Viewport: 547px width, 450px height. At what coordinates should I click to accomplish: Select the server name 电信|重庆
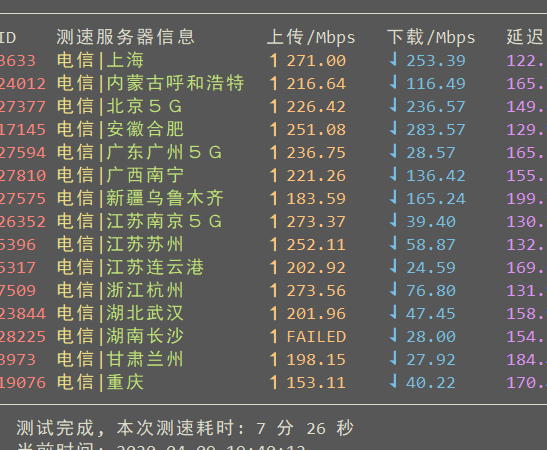click(x=100, y=383)
